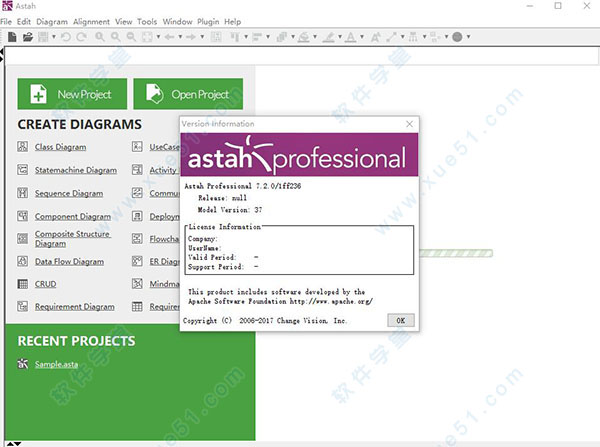
Task: Open the Diagram menu
Action: coord(53,21)
